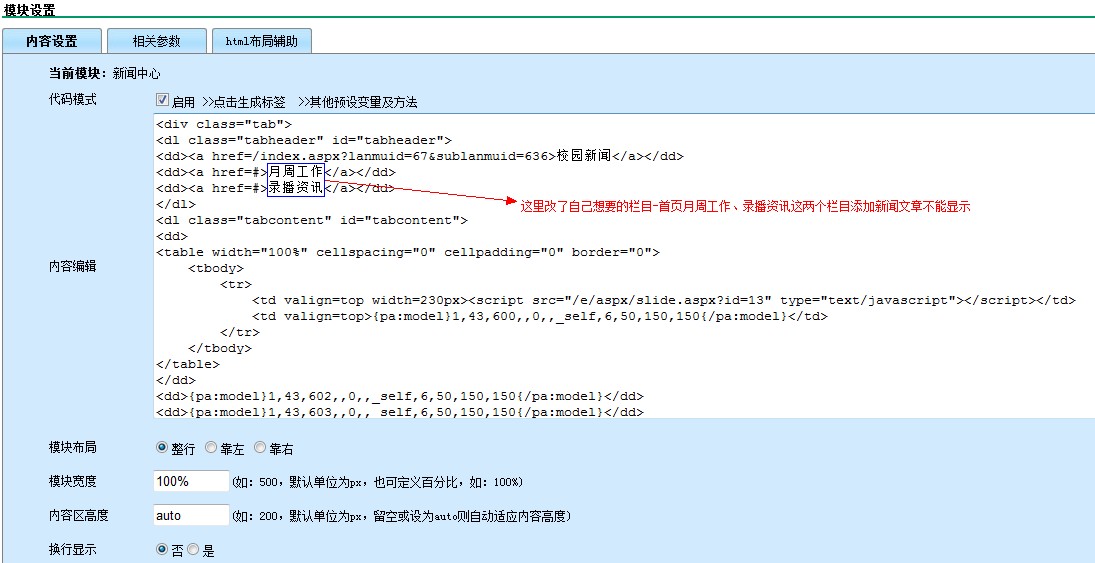Click the 模块宽度 input showing 100%

click(191, 481)
